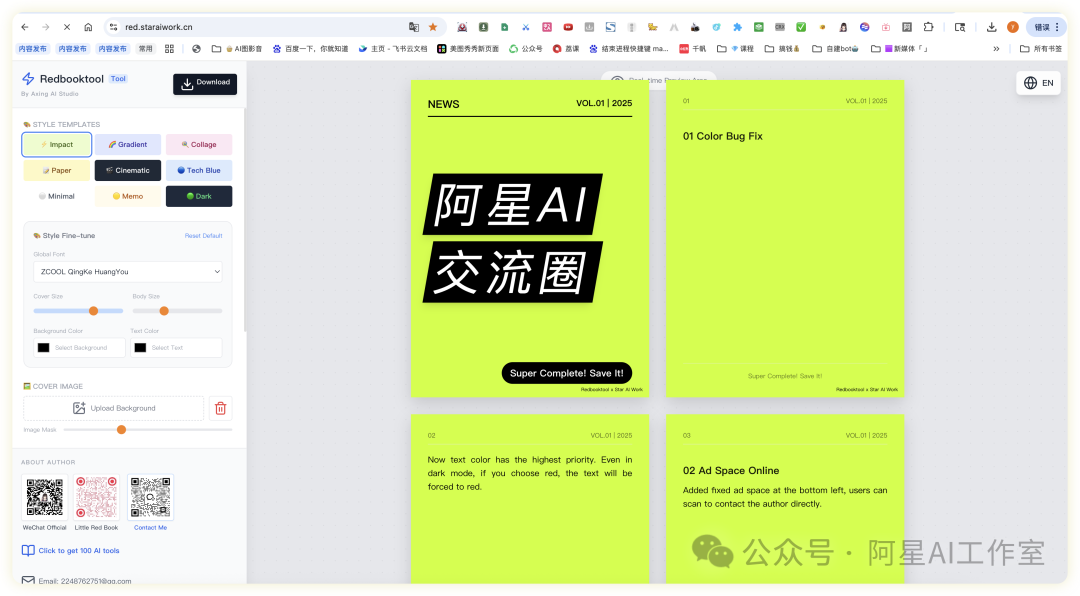Adjust the Image Mask slider
1080x596 pixels.
147,430
